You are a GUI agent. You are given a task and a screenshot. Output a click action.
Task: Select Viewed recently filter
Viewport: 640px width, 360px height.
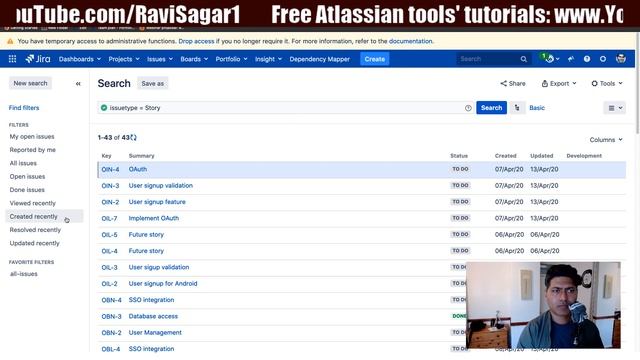pyautogui.click(x=33, y=203)
